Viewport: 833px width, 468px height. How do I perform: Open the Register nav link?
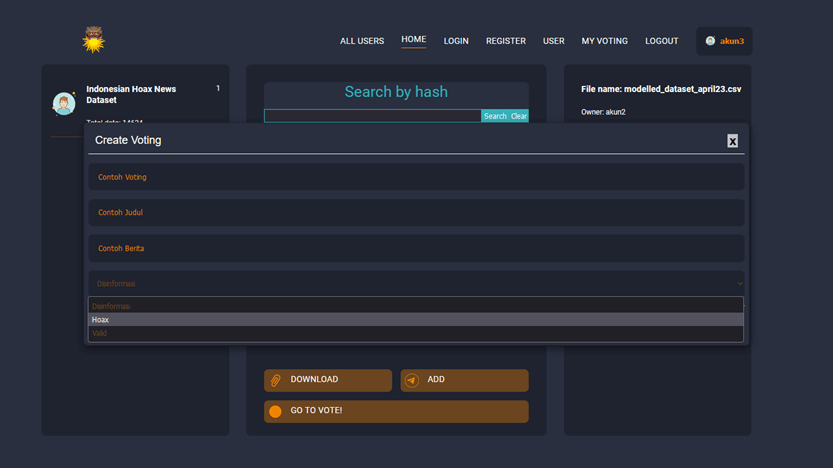pos(505,41)
